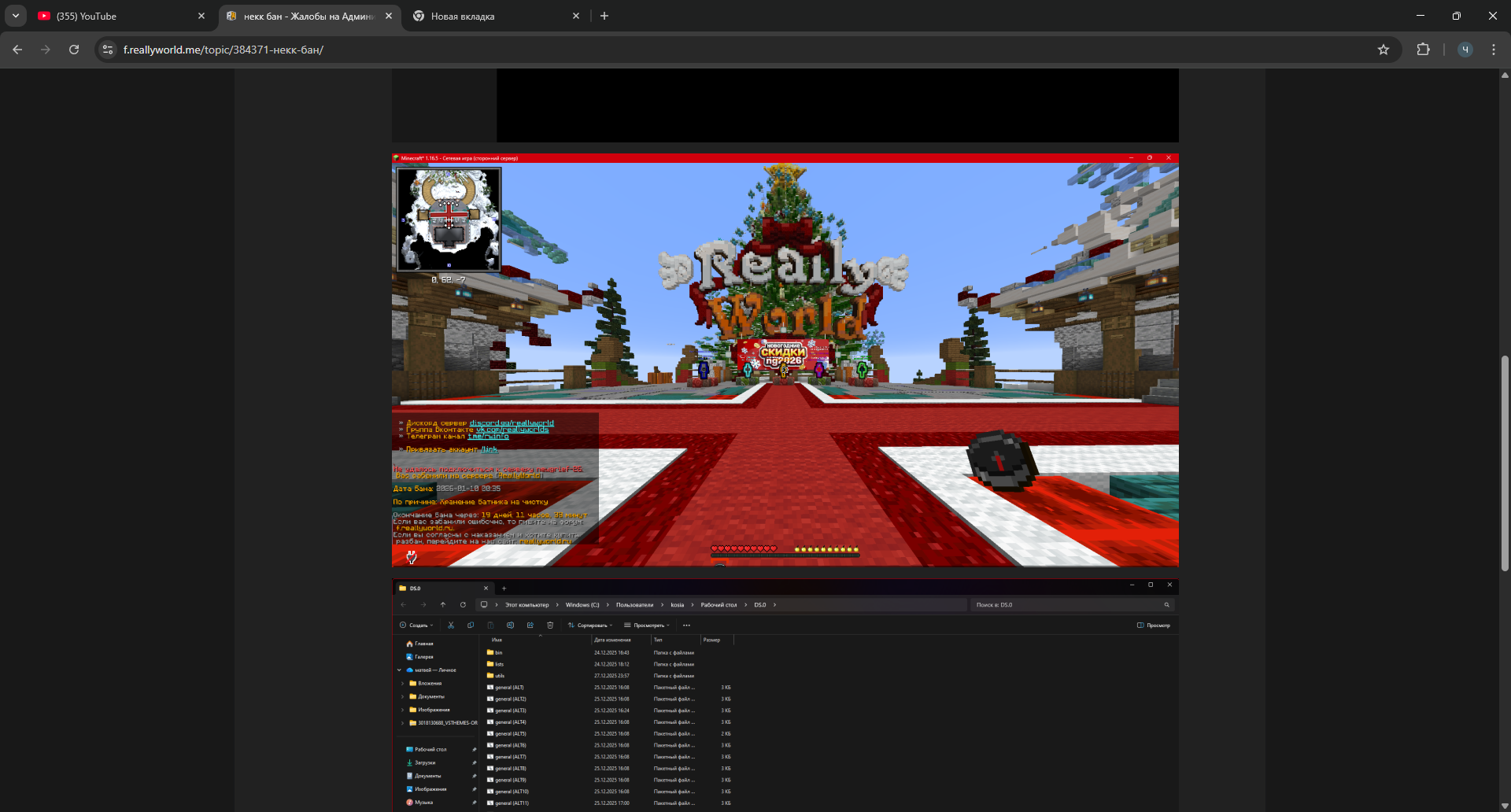Close the некк бан forum tab
Screen dimensions: 1511x812
[x=389, y=16]
